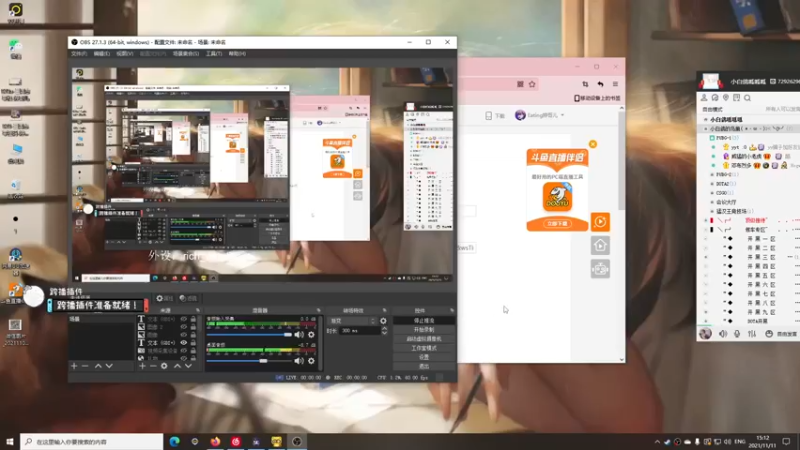The height and width of the screenshot is (450, 800).
Task: Open gear settings for second mixer audio track
Action: click(311, 361)
